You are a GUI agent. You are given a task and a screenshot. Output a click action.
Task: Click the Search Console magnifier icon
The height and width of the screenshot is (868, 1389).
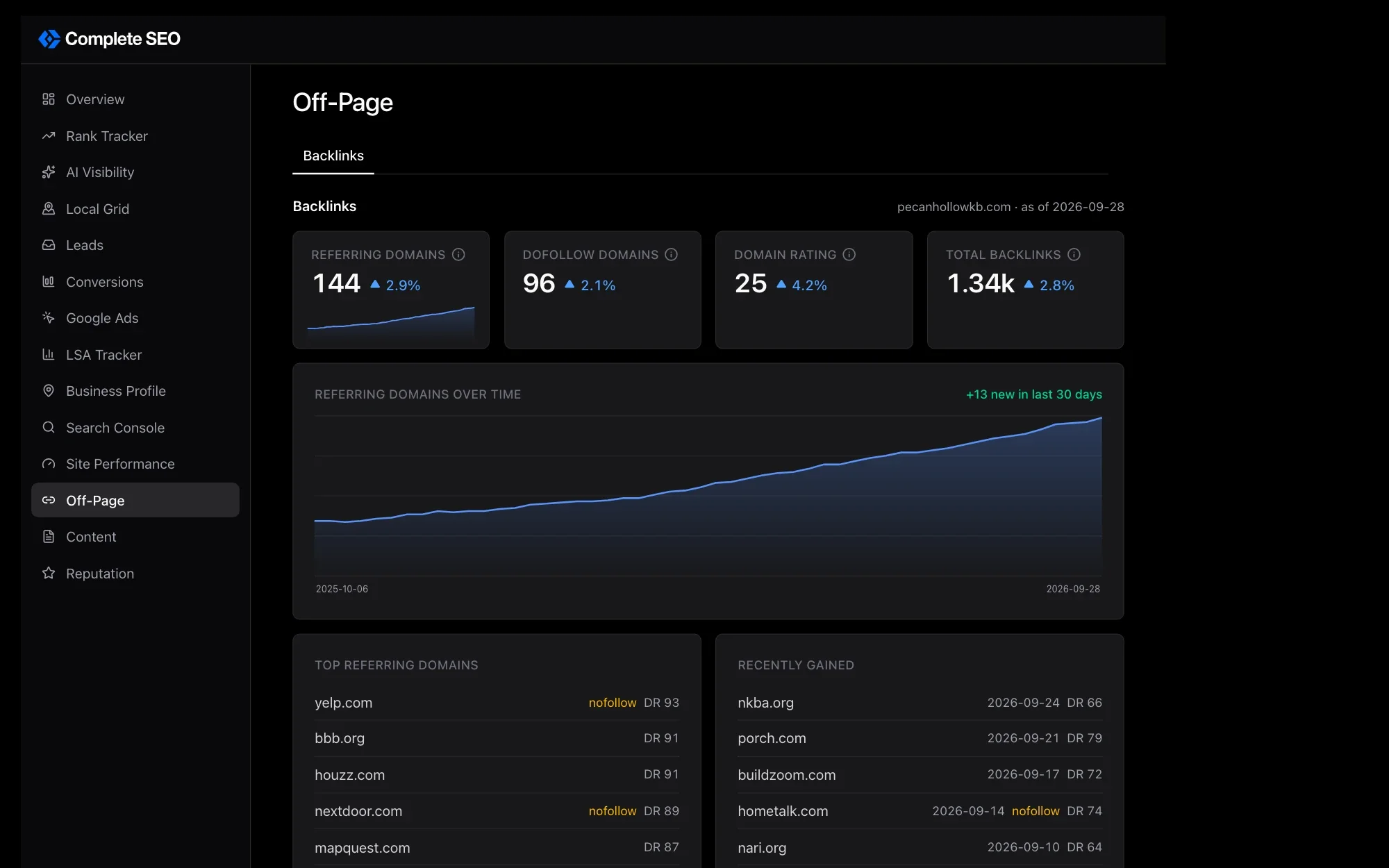pyautogui.click(x=49, y=428)
